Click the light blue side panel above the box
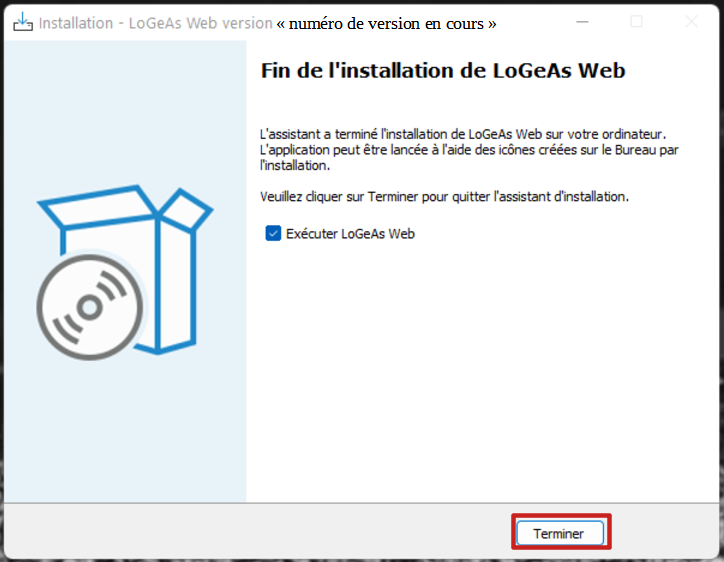The image size is (724, 562). pos(125,110)
